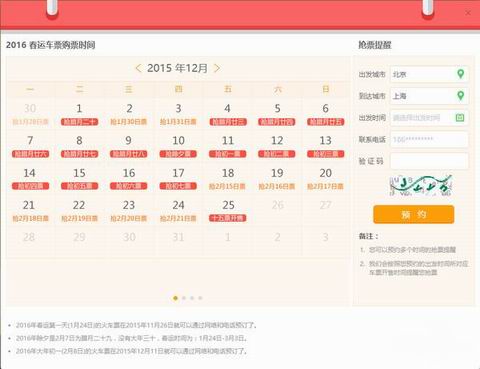The image size is (480, 369).
Task: Click location pin icon in arrival city field
Action: pos(460,96)
